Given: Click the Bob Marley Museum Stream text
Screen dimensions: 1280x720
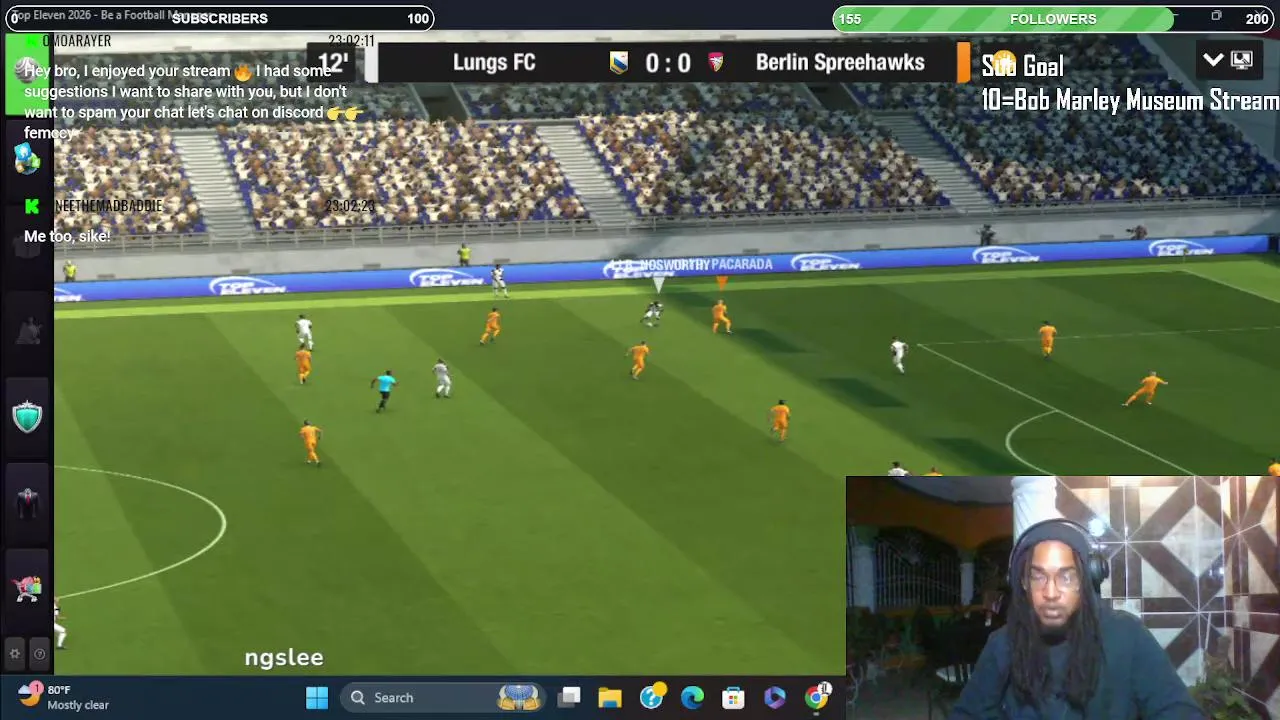Looking at the screenshot, I should [1146, 100].
